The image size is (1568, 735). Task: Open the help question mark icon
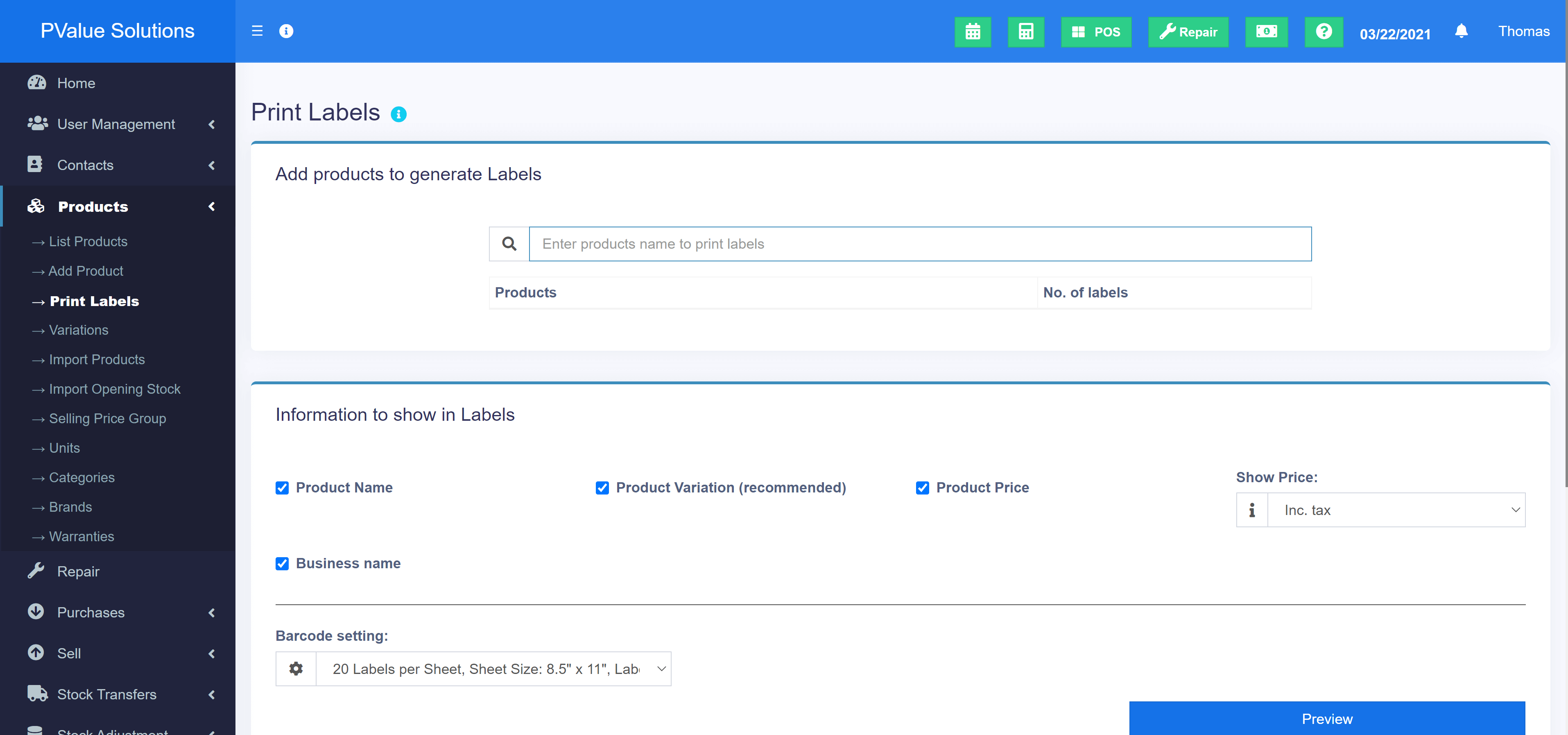[x=1323, y=32]
